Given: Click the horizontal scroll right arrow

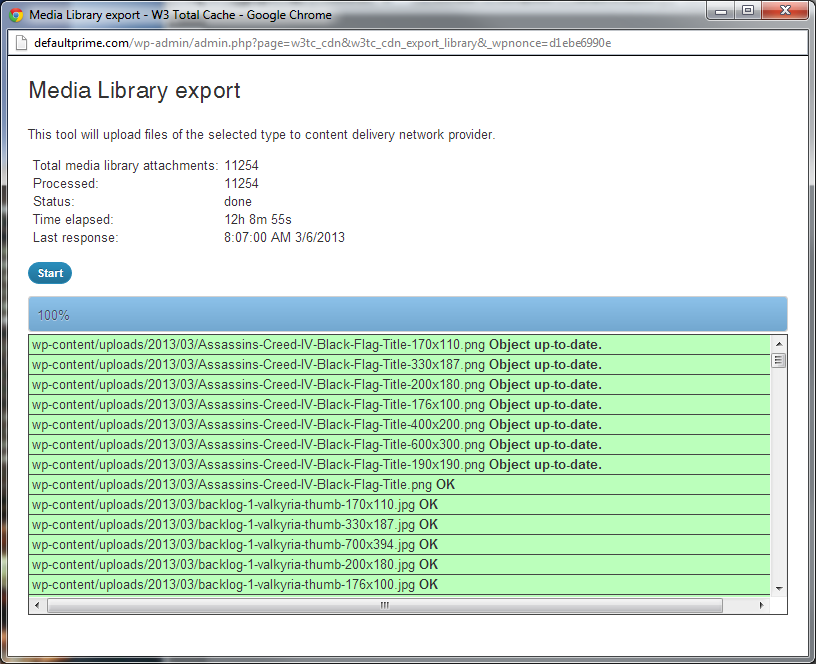Looking at the screenshot, I should 761,605.
